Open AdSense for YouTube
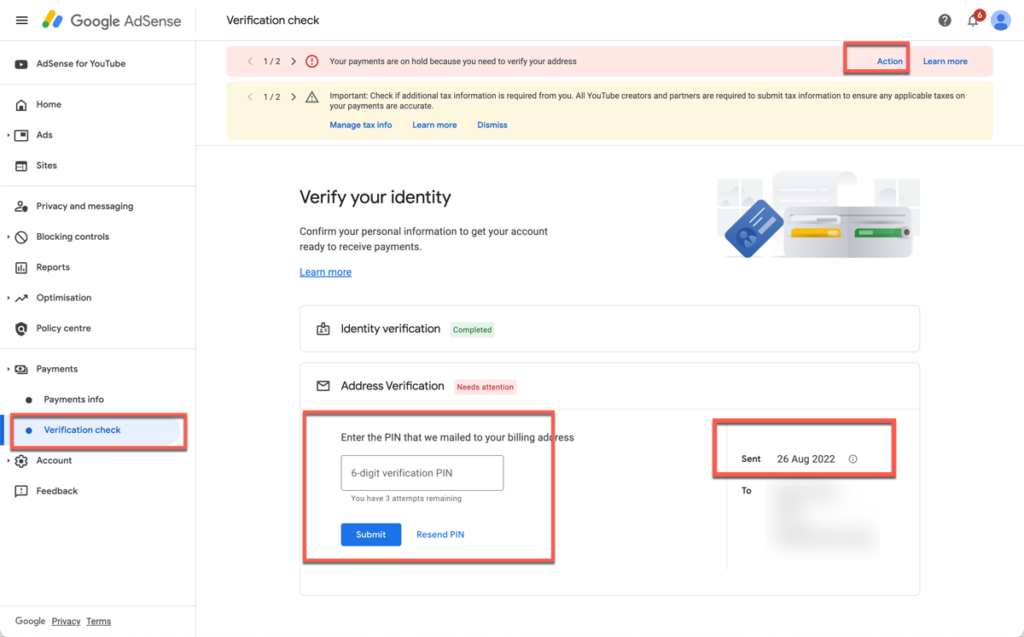This screenshot has height=637, width=1024. point(81,64)
